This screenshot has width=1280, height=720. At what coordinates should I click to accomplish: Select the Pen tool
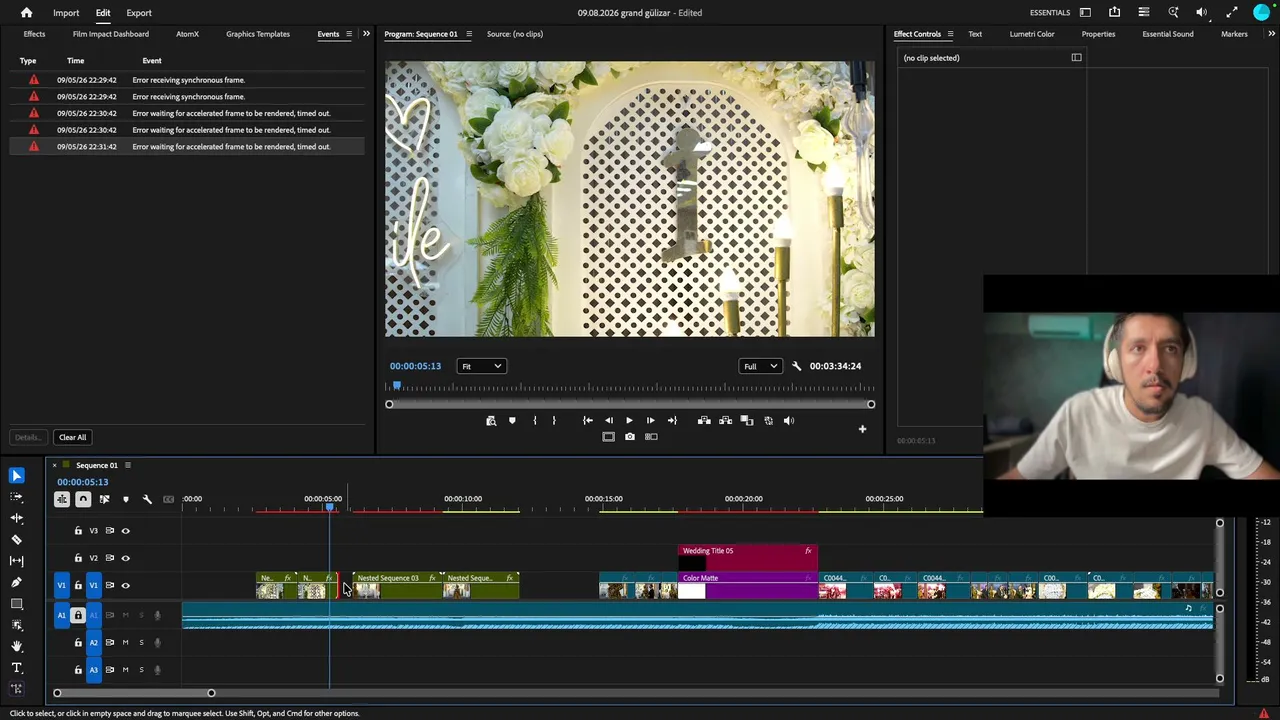tap(16, 582)
